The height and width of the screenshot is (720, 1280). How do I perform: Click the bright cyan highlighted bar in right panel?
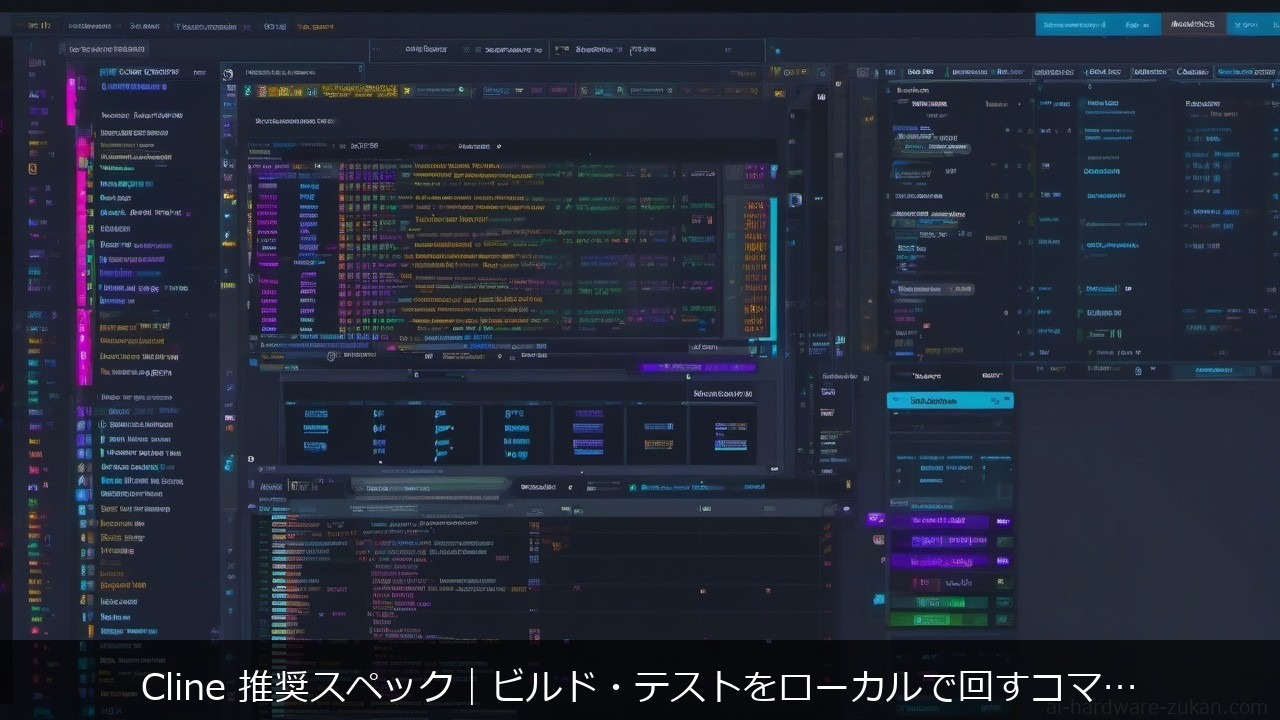coord(950,400)
